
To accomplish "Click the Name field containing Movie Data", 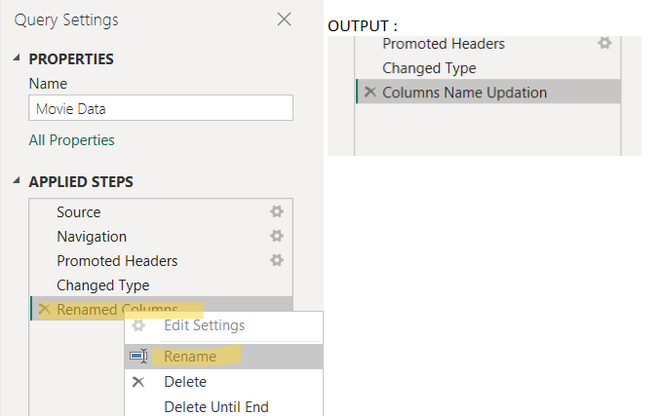I will 160,108.
